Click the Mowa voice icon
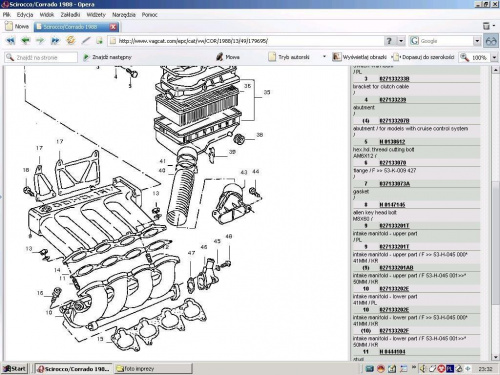Screen dimensions: 500x375 (x=228, y=57)
